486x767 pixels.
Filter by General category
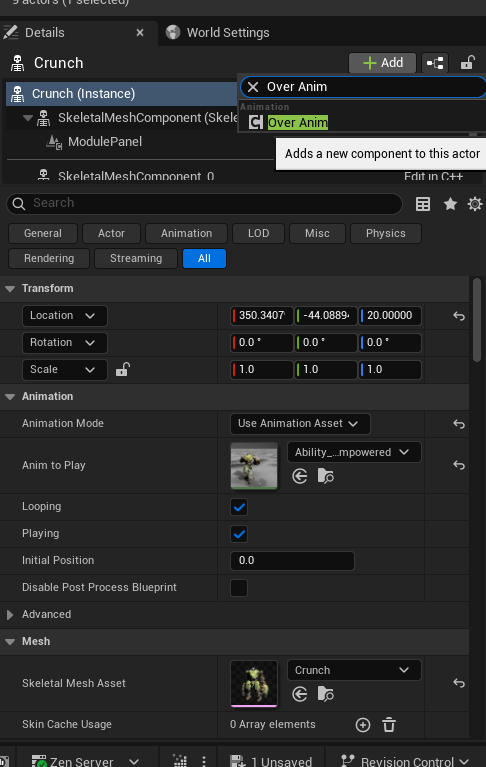(x=43, y=233)
